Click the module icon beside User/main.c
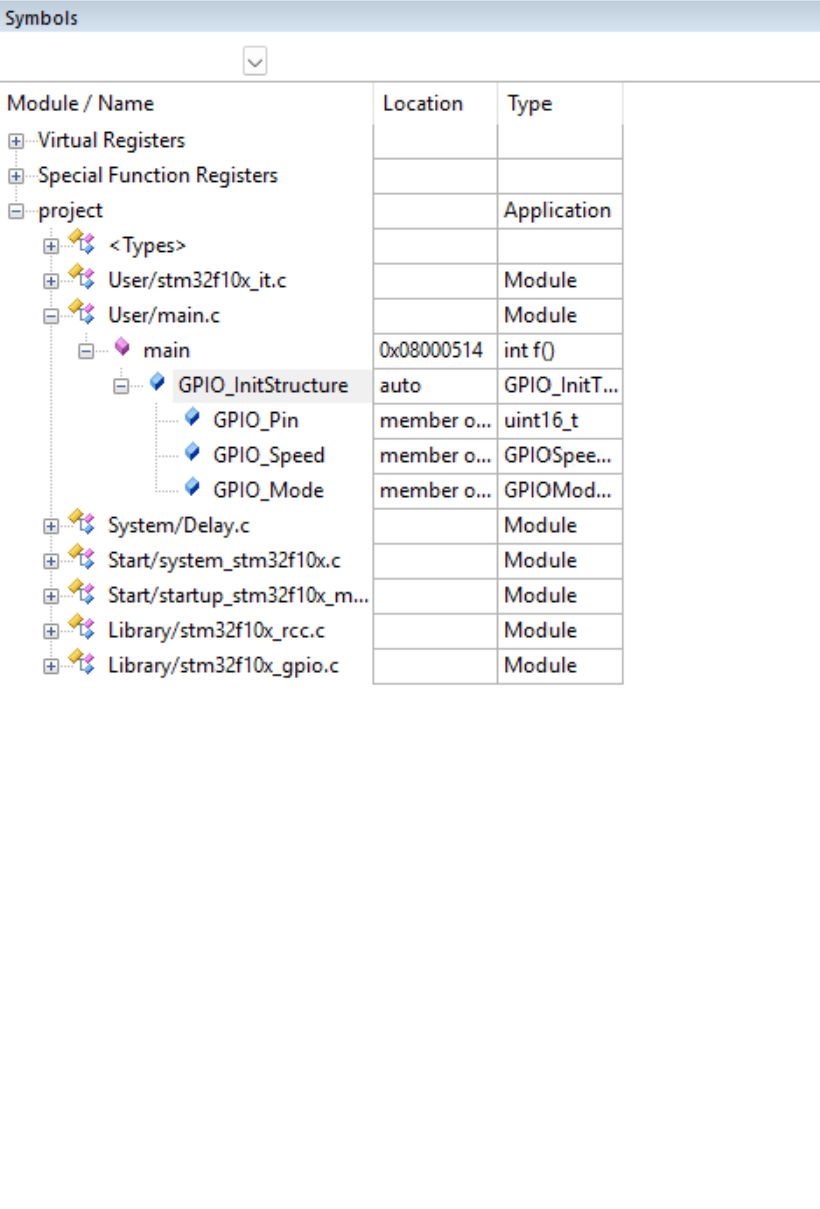The width and height of the screenshot is (820, 1209). tap(81, 315)
